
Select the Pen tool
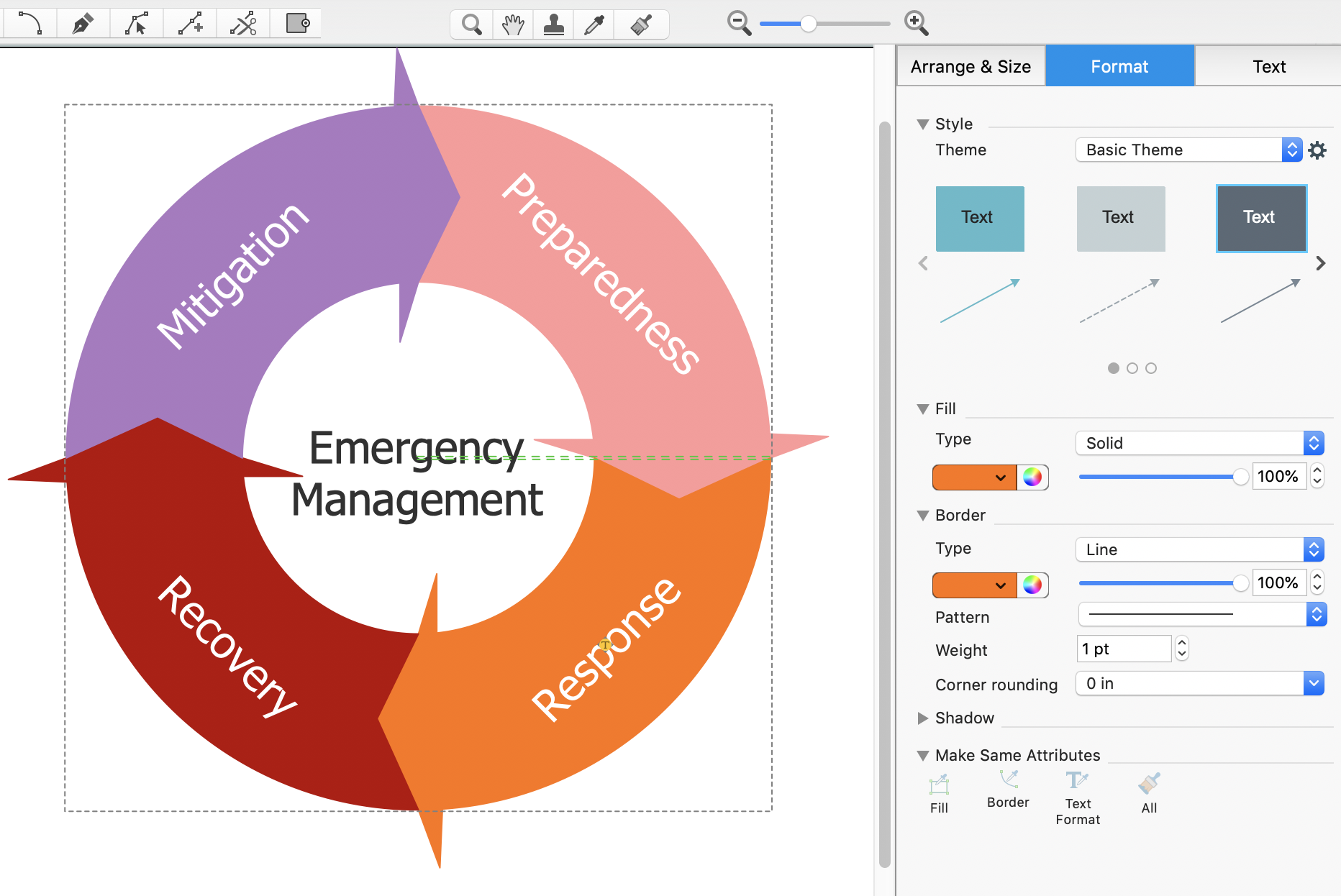[83, 24]
